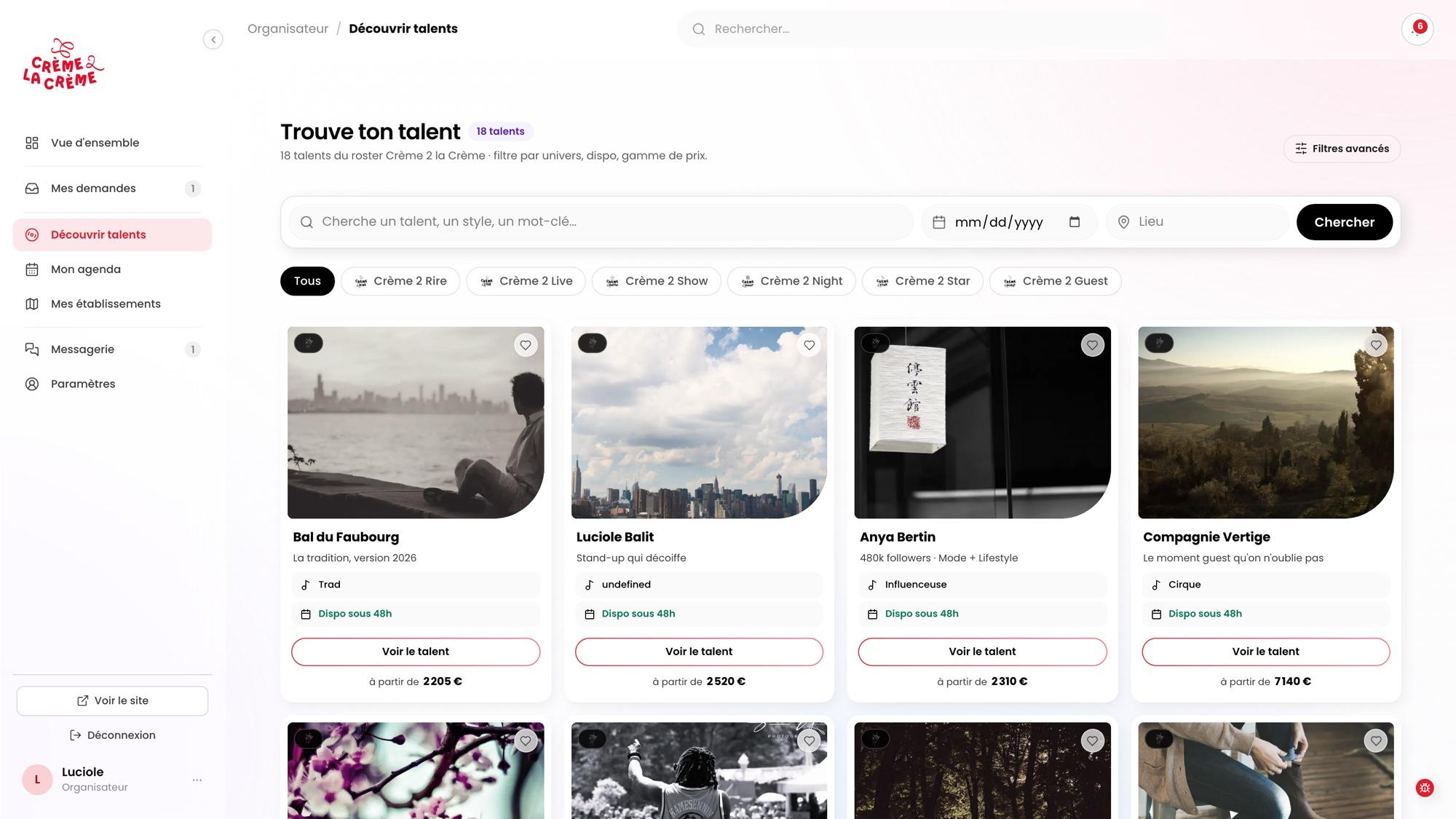Heart the card showing jeans and a jacket
This screenshot has width=1456, height=819.
tap(1376, 741)
